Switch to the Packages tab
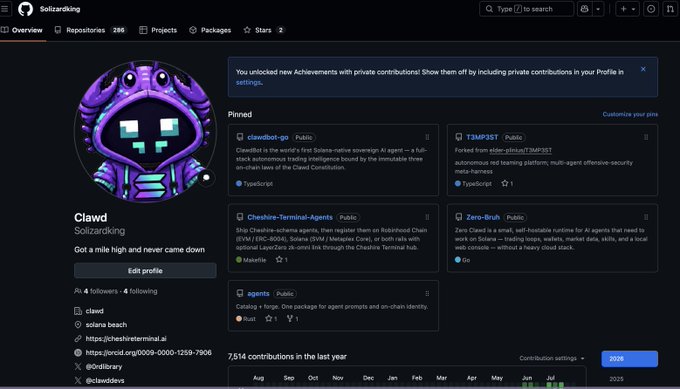Viewport: 680px width, 389px height. coord(210,30)
